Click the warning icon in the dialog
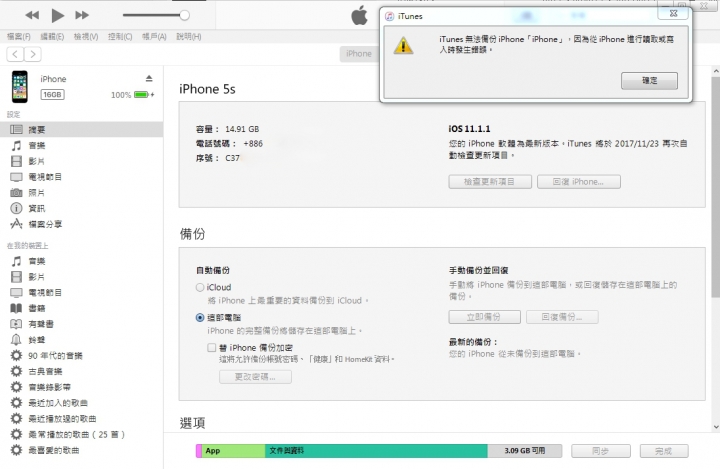 [x=403, y=45]
